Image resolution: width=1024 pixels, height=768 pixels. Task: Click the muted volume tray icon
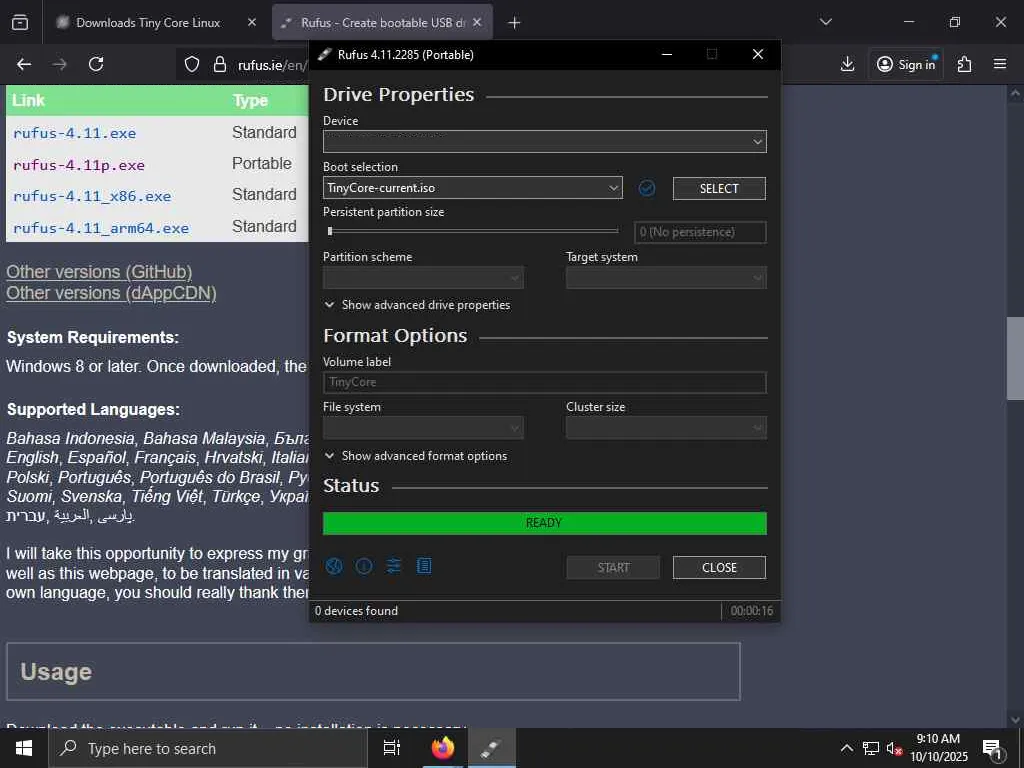click(x=894, y=748)
